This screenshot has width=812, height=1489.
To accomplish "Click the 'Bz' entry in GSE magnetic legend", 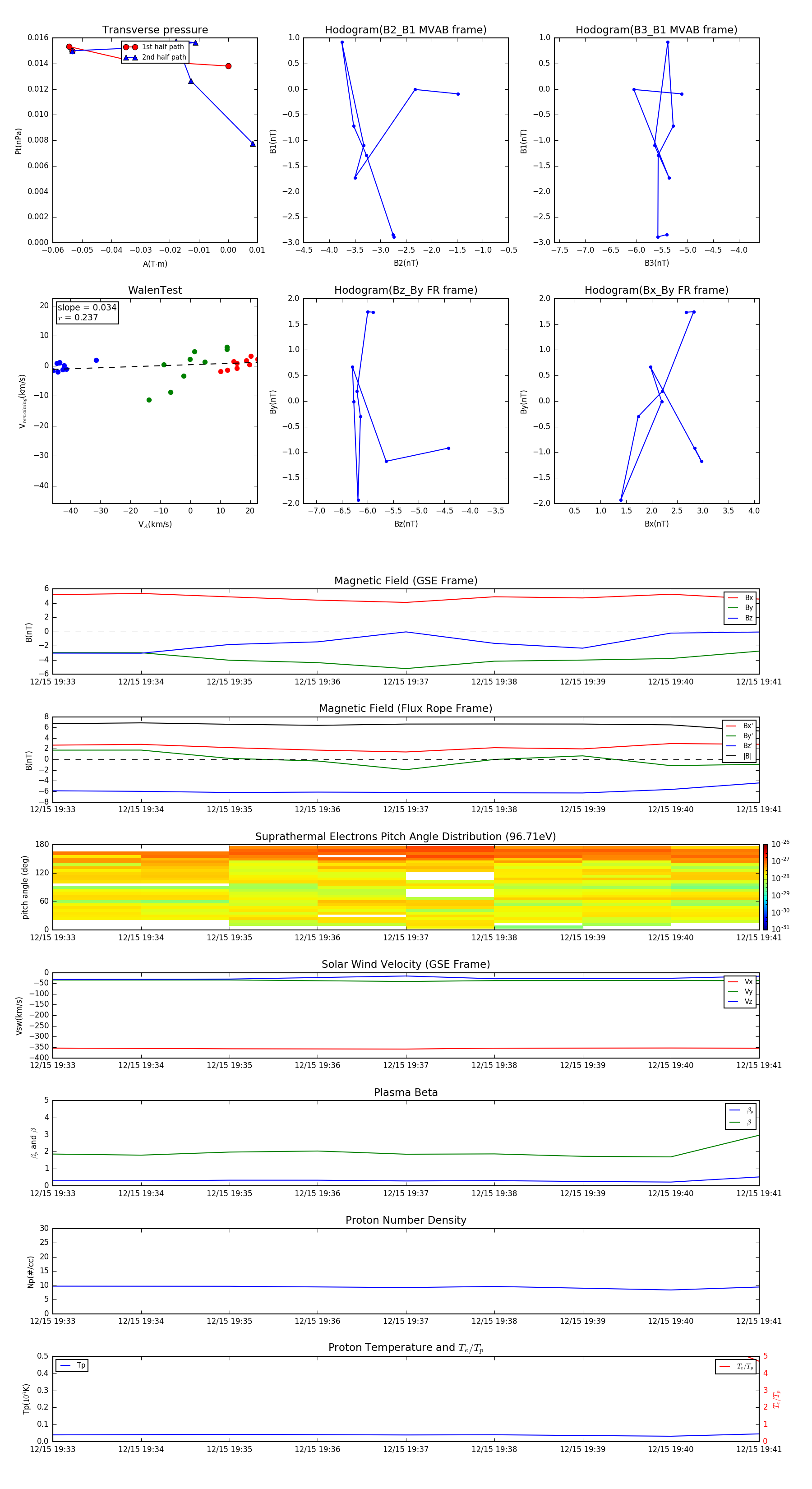I will tap(741, 618).
